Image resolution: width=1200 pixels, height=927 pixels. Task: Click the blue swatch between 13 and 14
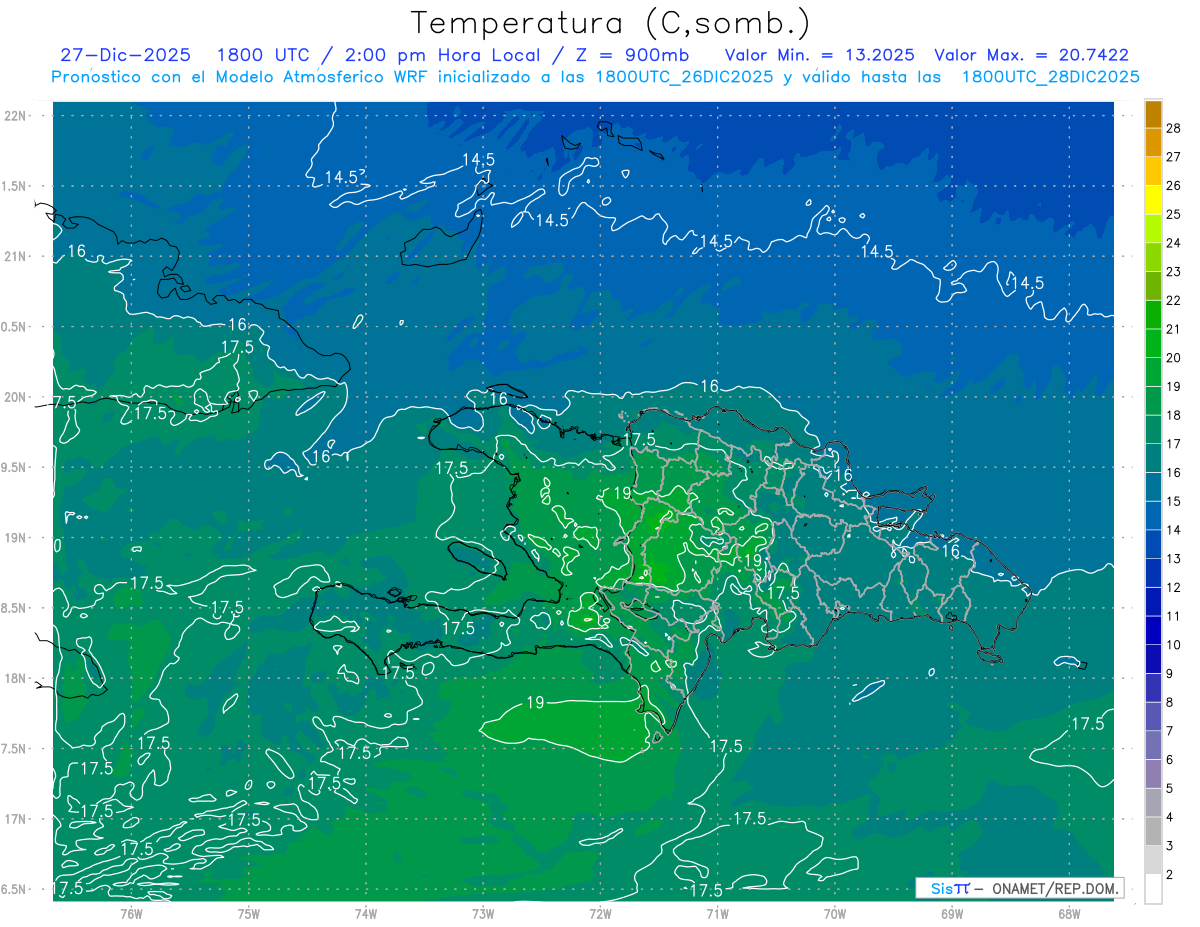[x=1153, y=544]
